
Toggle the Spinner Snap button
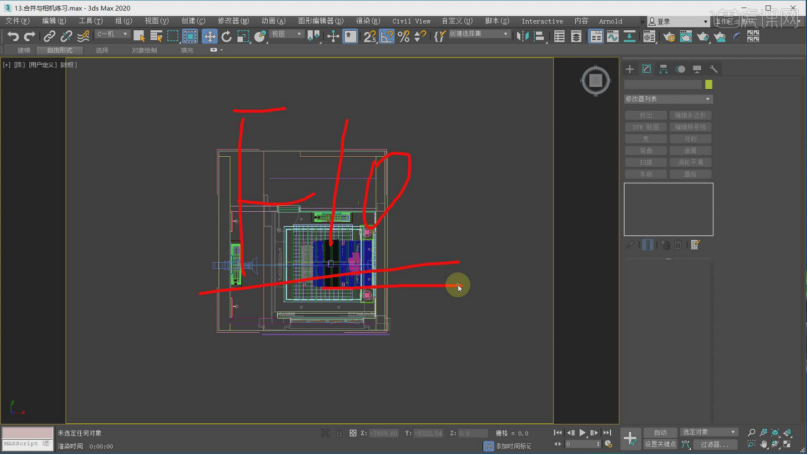[x=420, y=36]
